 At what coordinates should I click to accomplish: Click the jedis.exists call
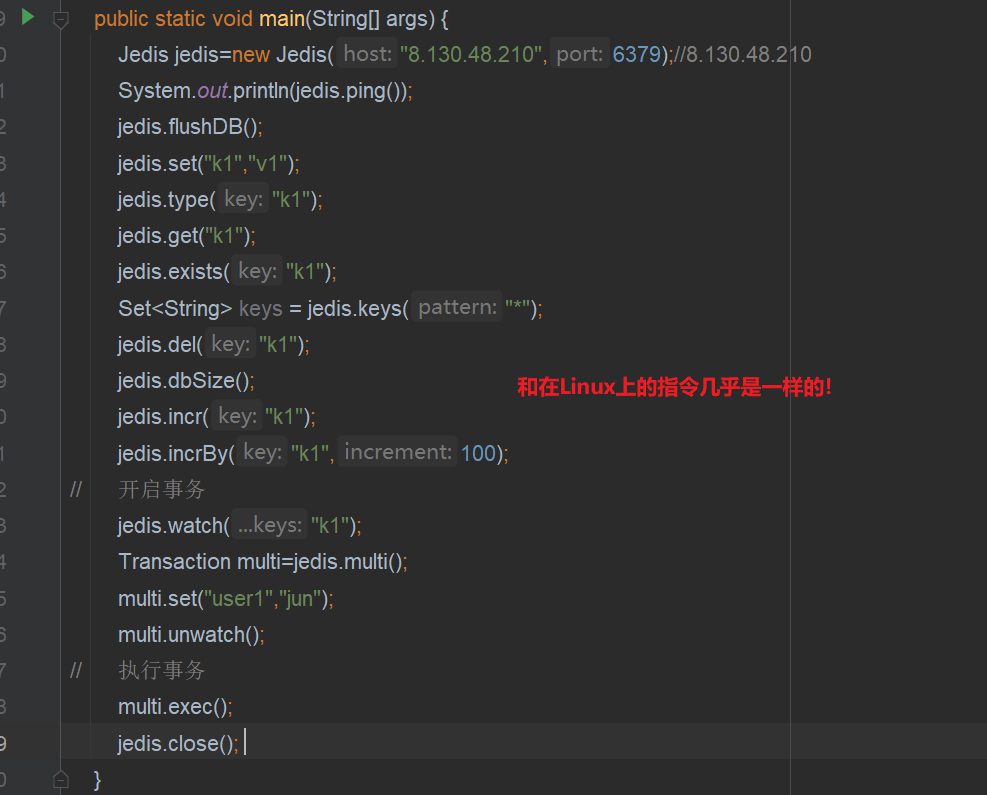(227, 272)
